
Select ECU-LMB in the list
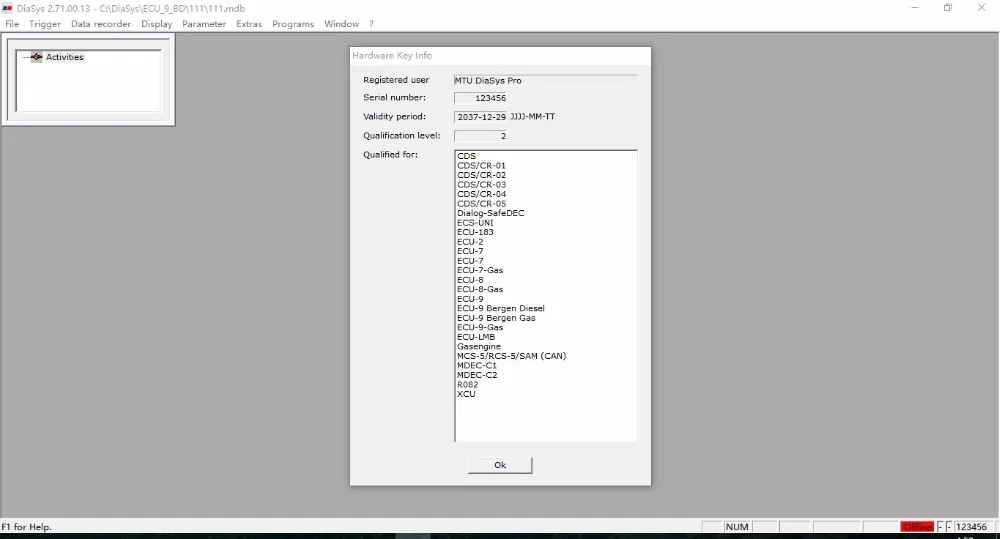476,337
